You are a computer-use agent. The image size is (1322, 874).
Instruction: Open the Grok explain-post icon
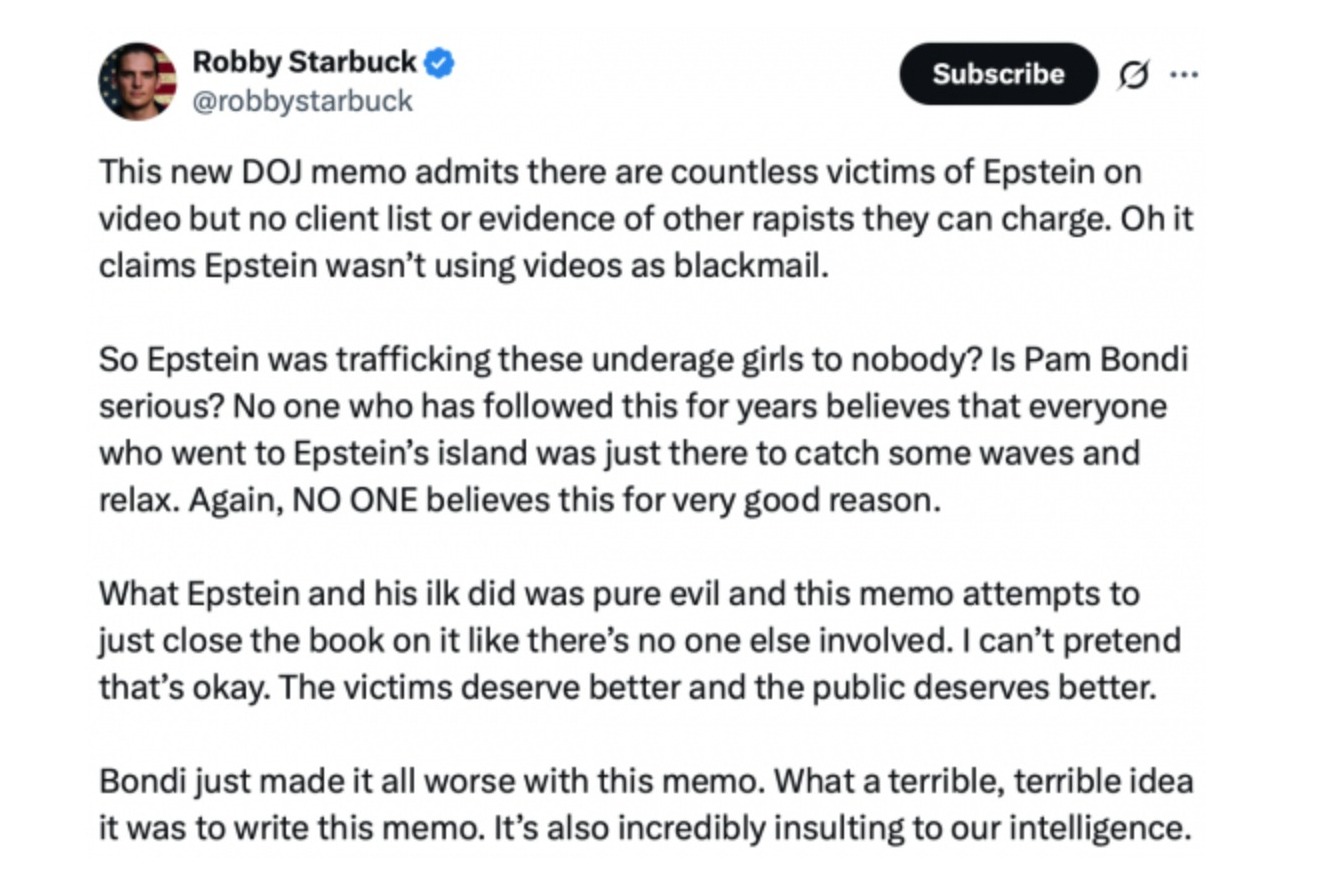click(x=1133, y=74)
